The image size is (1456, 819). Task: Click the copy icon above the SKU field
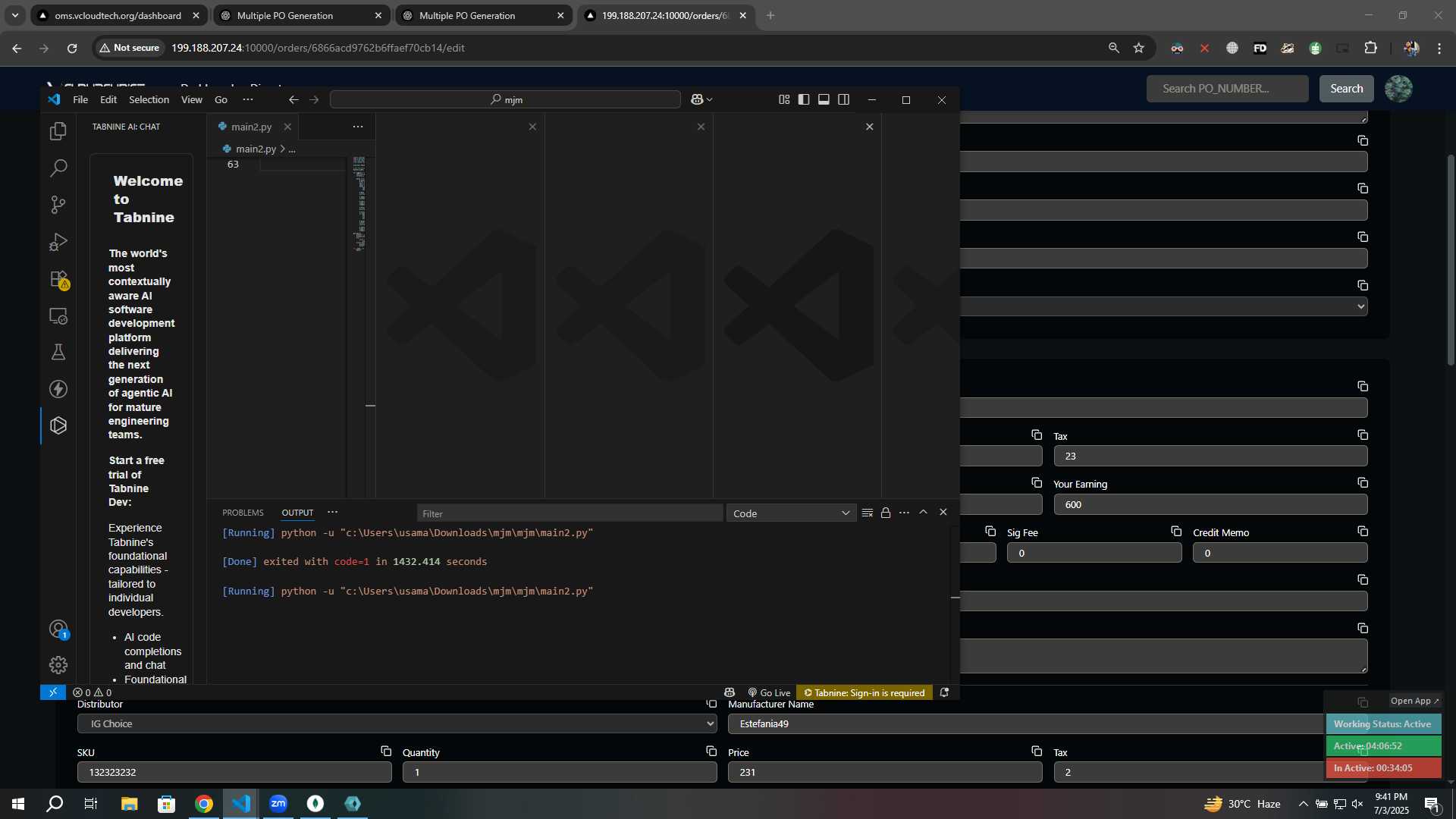[x=386, y=751]
